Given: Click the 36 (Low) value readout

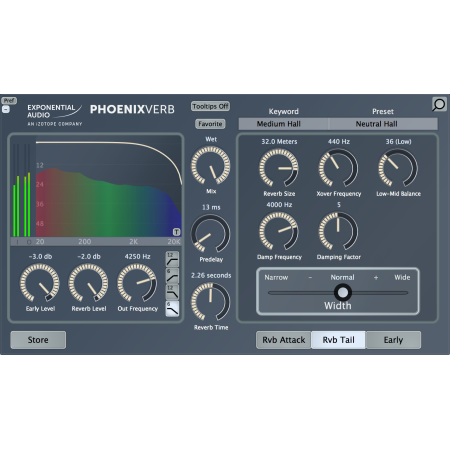Looking at the screenshot, I should coord(398,142).
